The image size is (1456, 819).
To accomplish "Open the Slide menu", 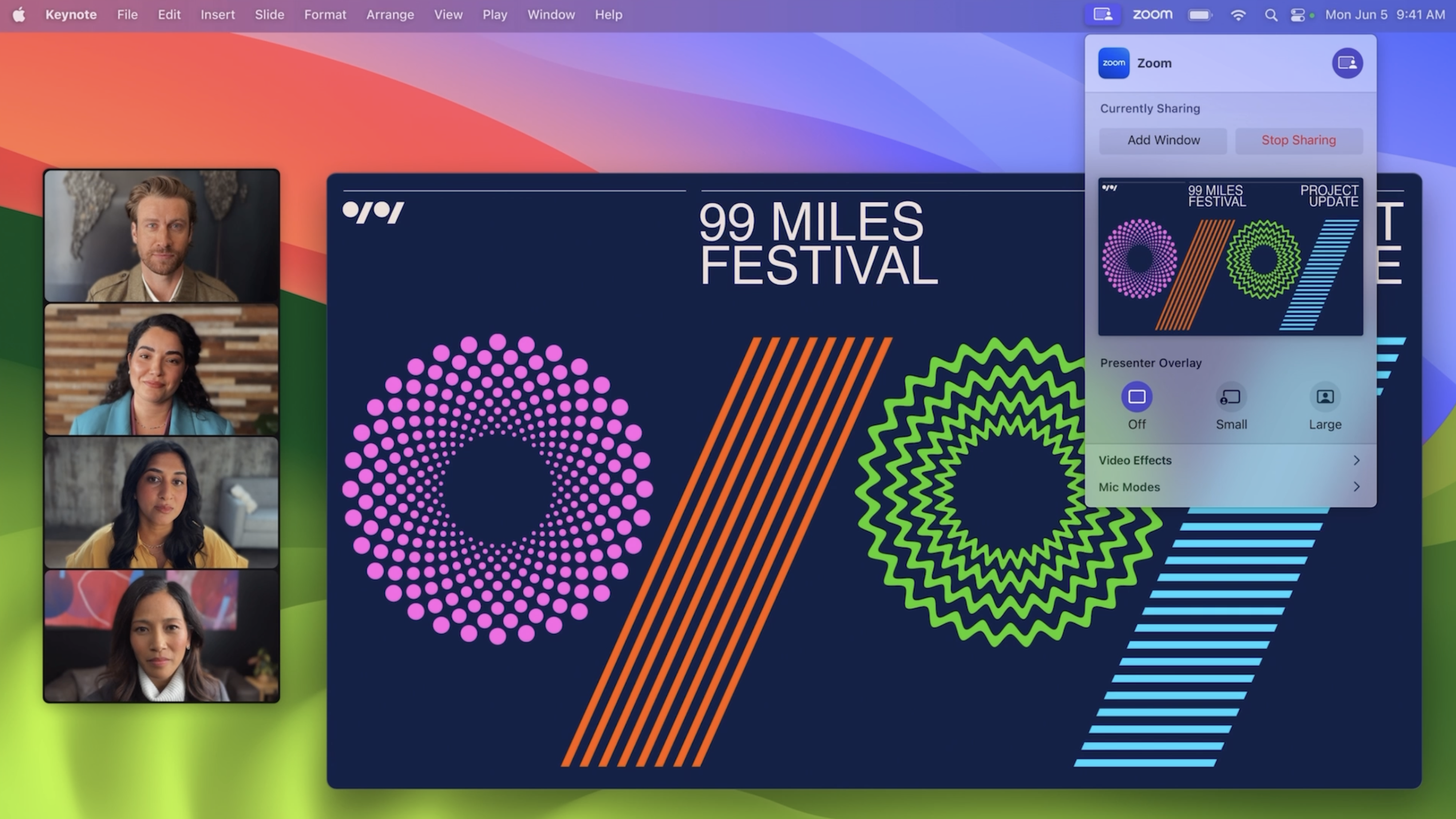I will pyautogui.click(x=269, y=15).
